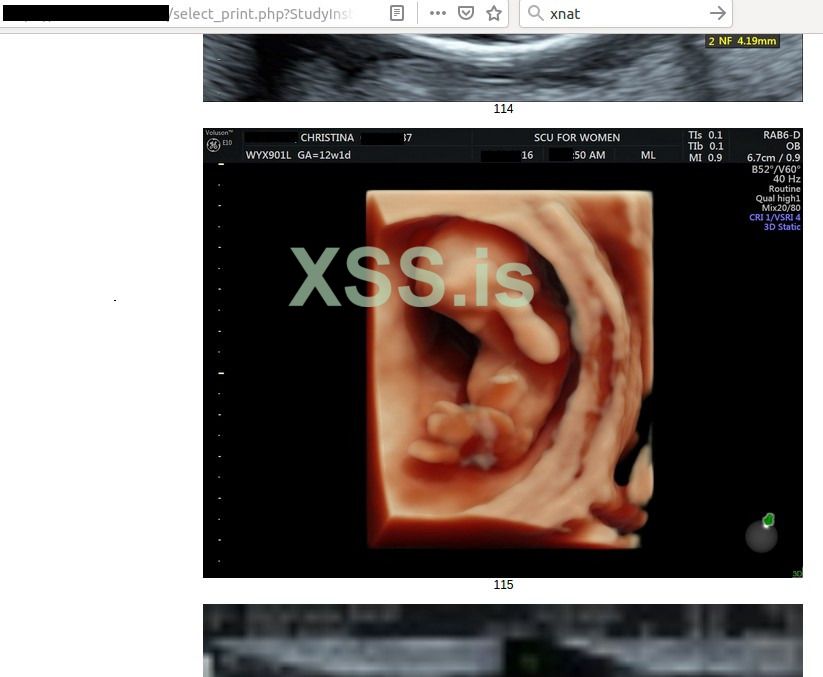Click the 'Qual high1' quality text
Image resolution: width=823 pixels, height=677 pixels.
coord(778,198)
